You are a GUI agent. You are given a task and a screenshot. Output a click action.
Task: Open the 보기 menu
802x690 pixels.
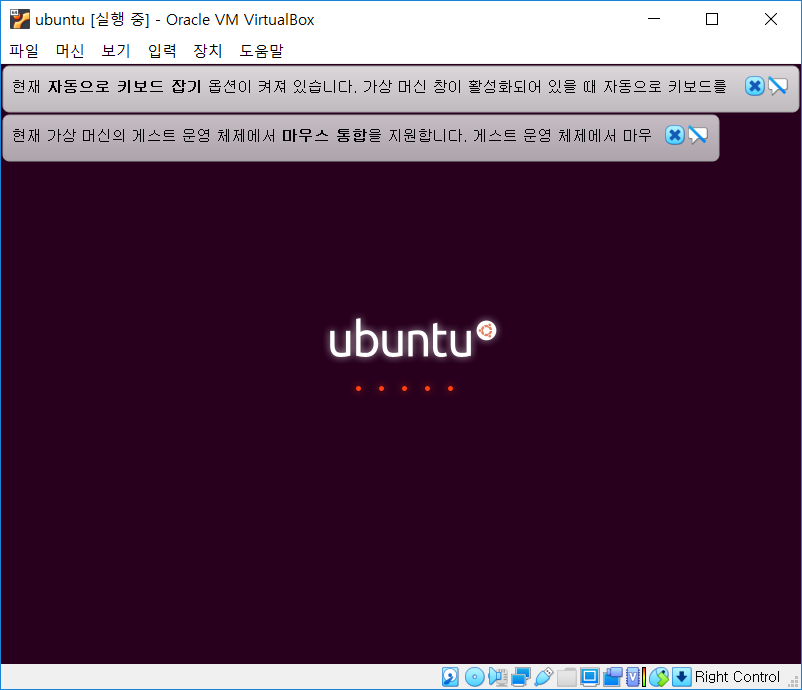coord(116,51)
